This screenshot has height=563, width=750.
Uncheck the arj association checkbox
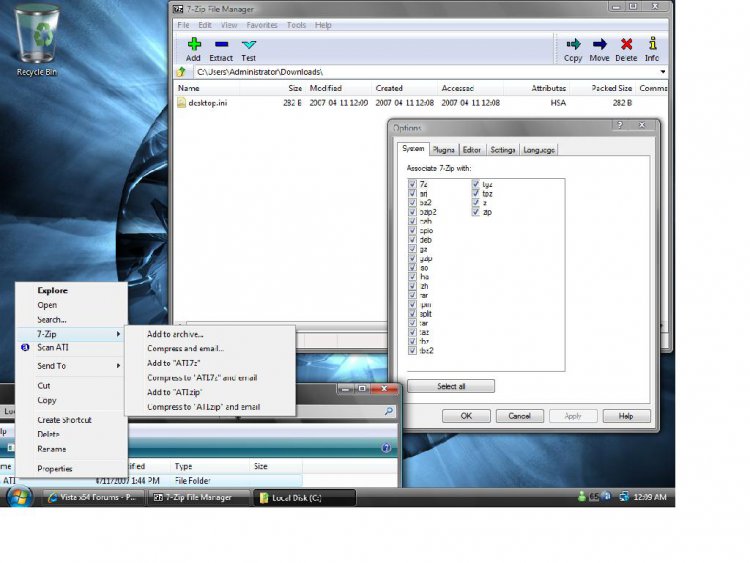click(x=412, y=193)
